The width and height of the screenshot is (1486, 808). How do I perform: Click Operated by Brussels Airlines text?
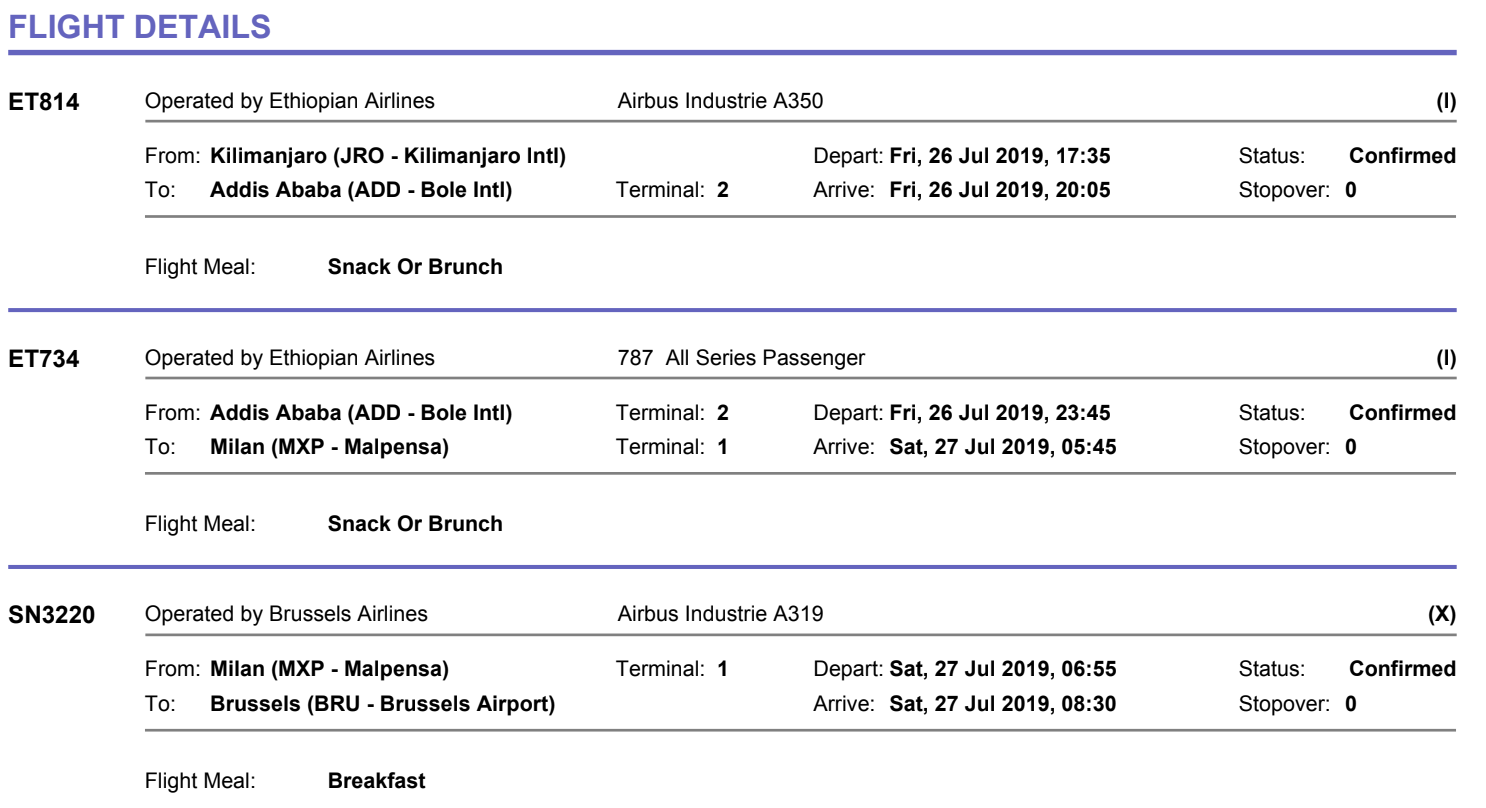click(x=286, y=614)
